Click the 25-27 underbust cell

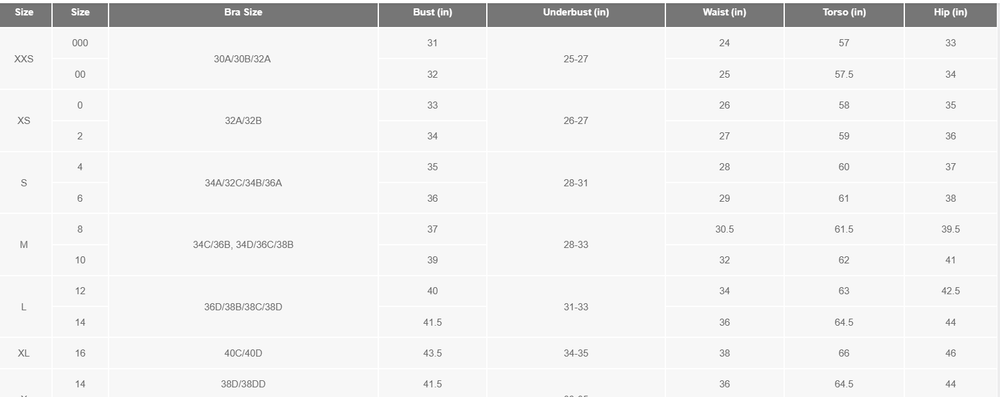(576, 59)
